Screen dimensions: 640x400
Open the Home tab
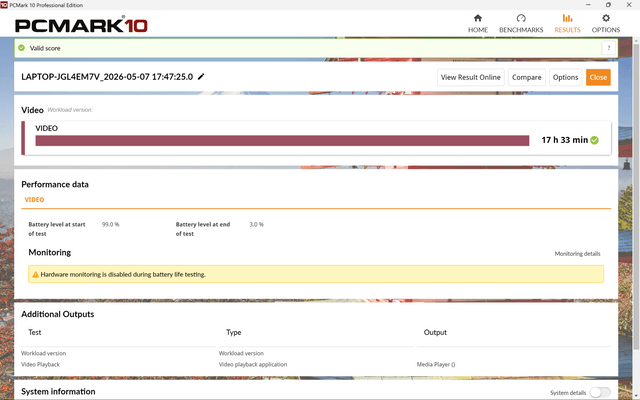[478, 24]
